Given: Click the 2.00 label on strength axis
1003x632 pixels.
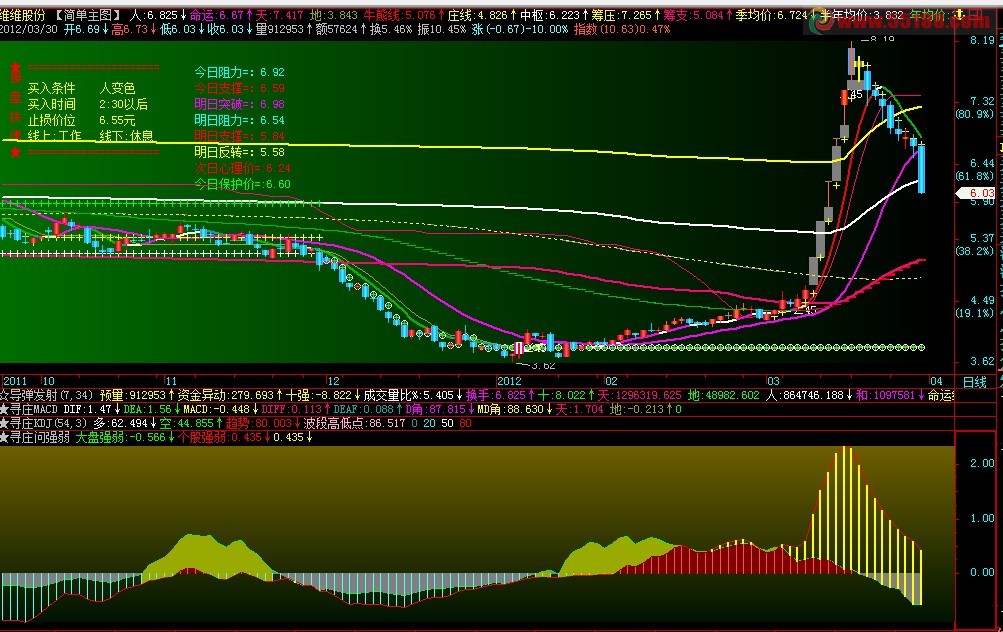Looking at the screenshot, I should tap(982, 463).
